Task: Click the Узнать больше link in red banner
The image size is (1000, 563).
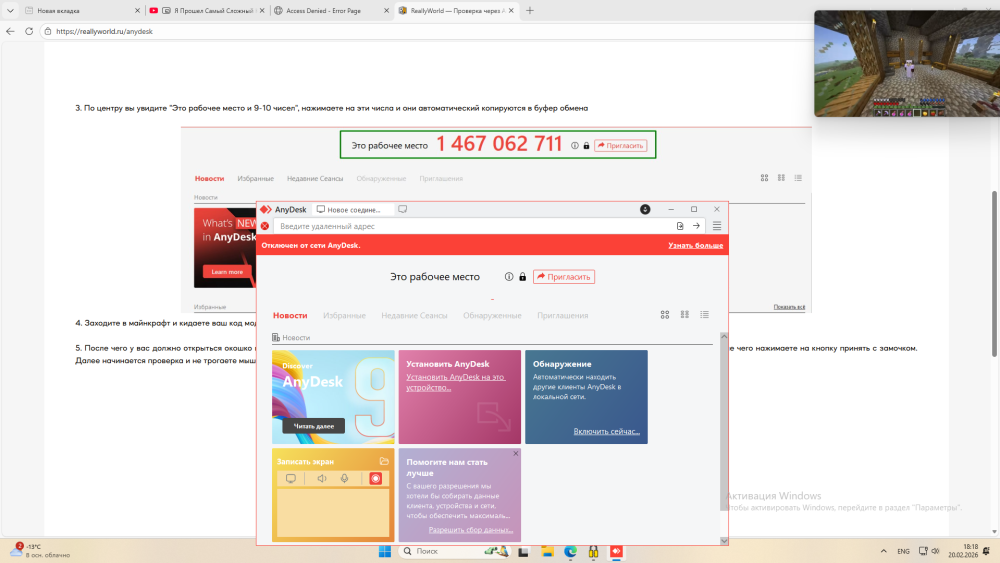Action: (x=695, y=245)
